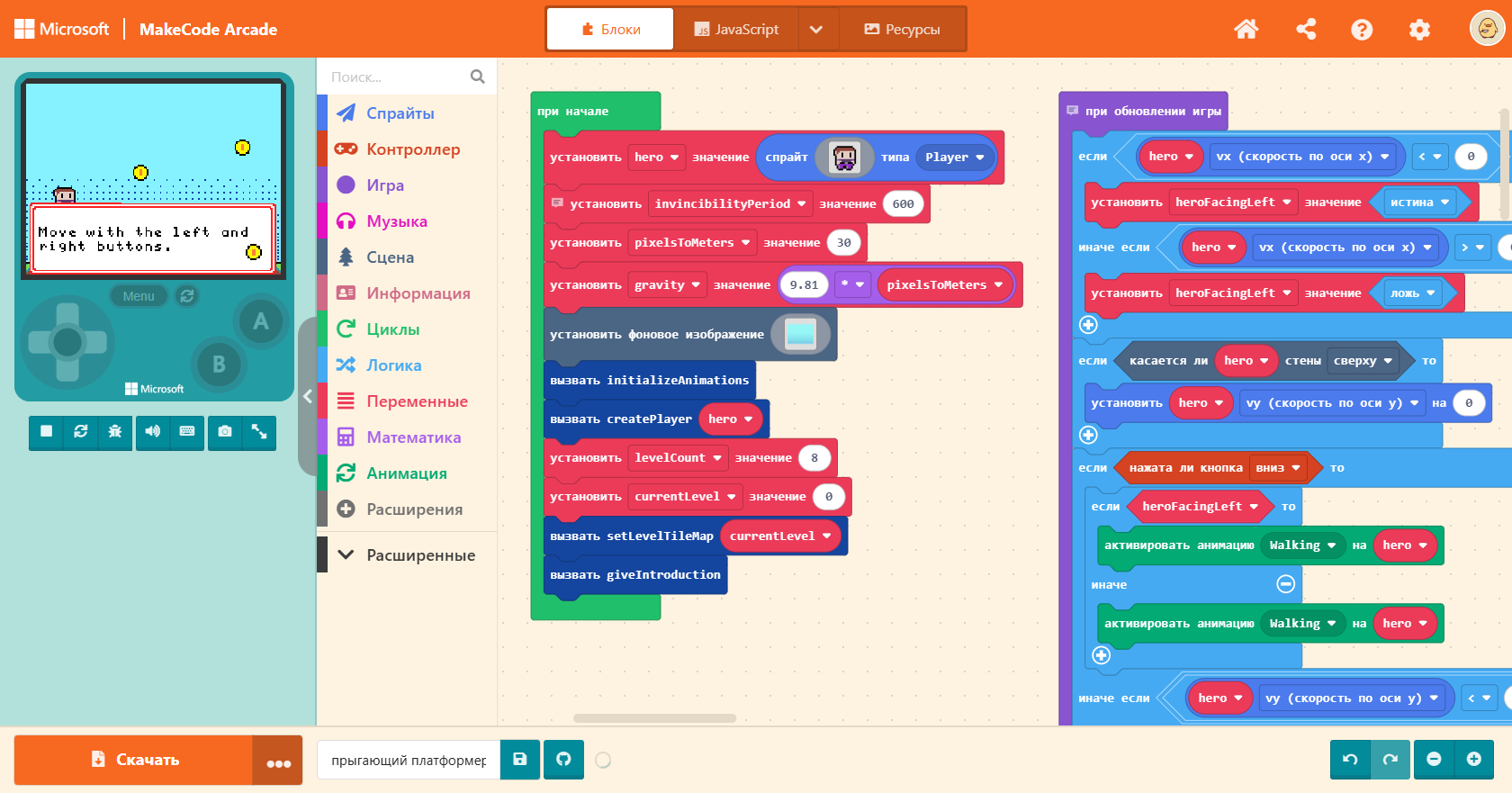Open the Сцена toolbox category
Screen dimensions: 1512x793
point(407,257)
